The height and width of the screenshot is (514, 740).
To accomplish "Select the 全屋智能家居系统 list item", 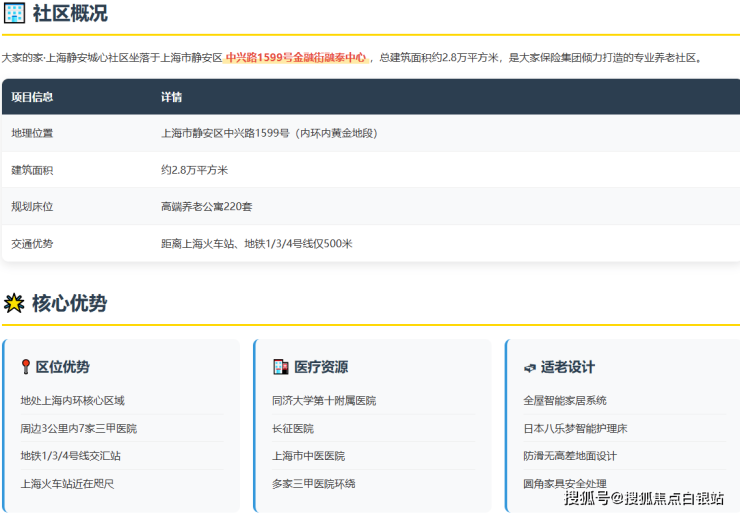I will 565,400.
